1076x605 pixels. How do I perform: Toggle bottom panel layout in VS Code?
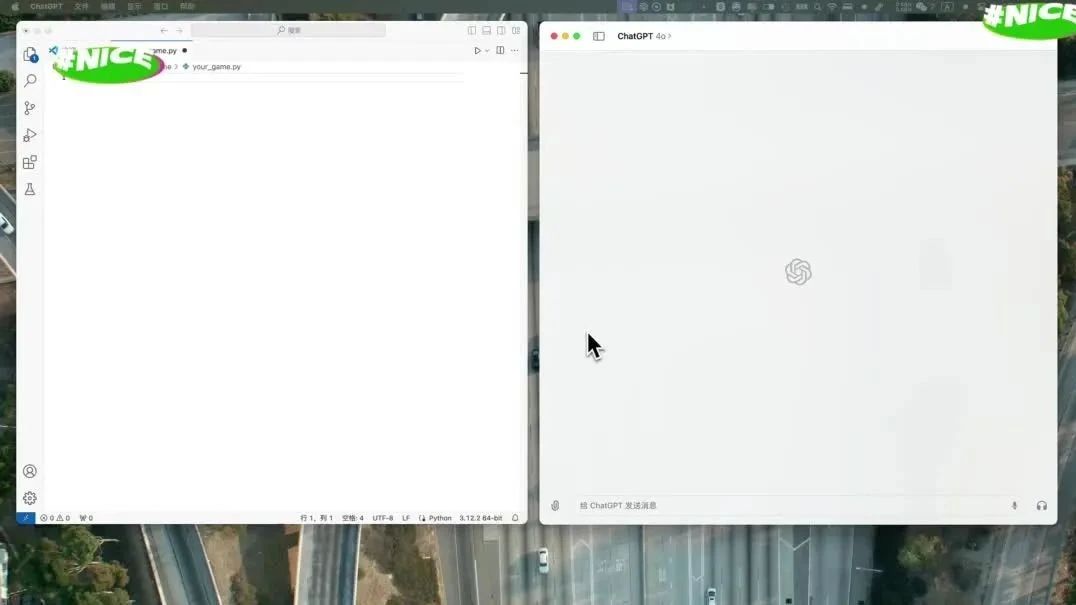tap(487, 31)
